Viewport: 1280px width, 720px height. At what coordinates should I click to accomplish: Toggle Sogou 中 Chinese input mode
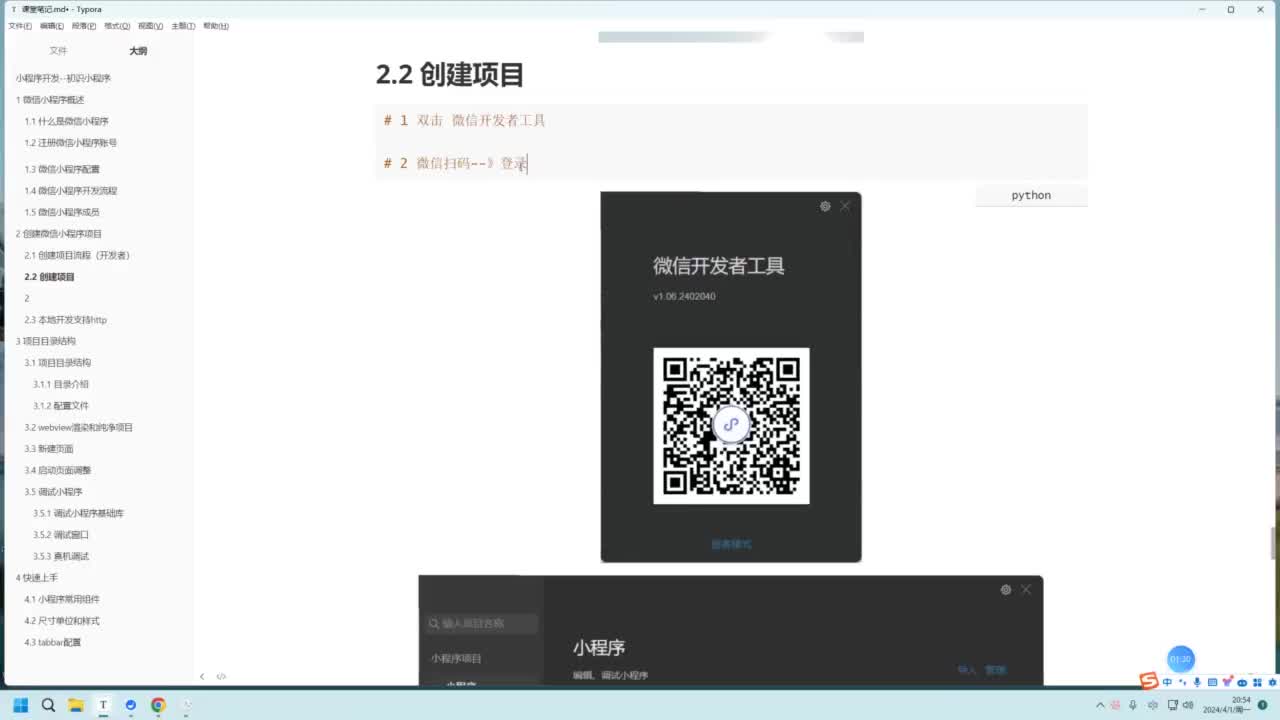[x=1167, y=682]
